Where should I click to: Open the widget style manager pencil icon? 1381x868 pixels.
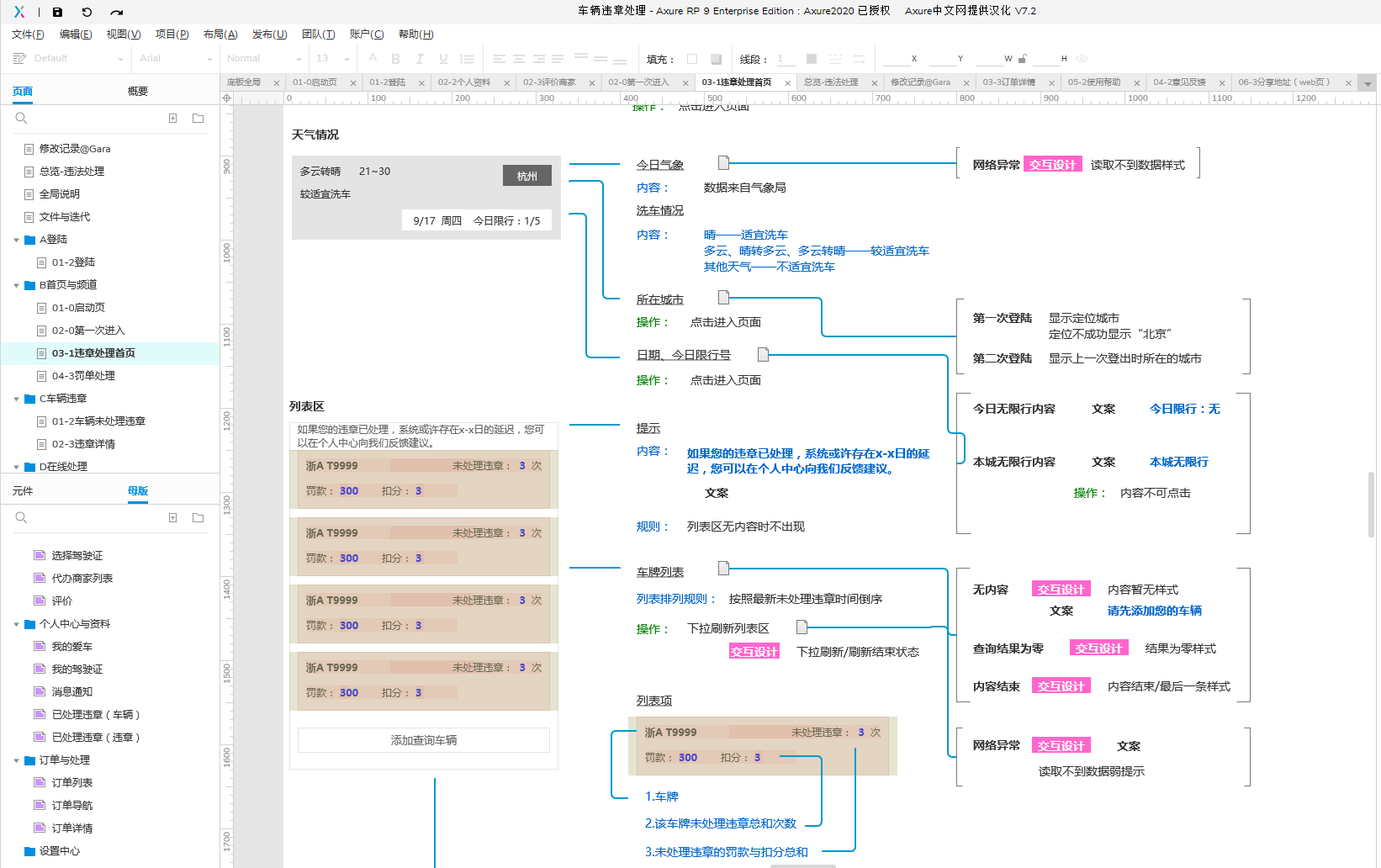pyautogui.click(x=19, y=59)
